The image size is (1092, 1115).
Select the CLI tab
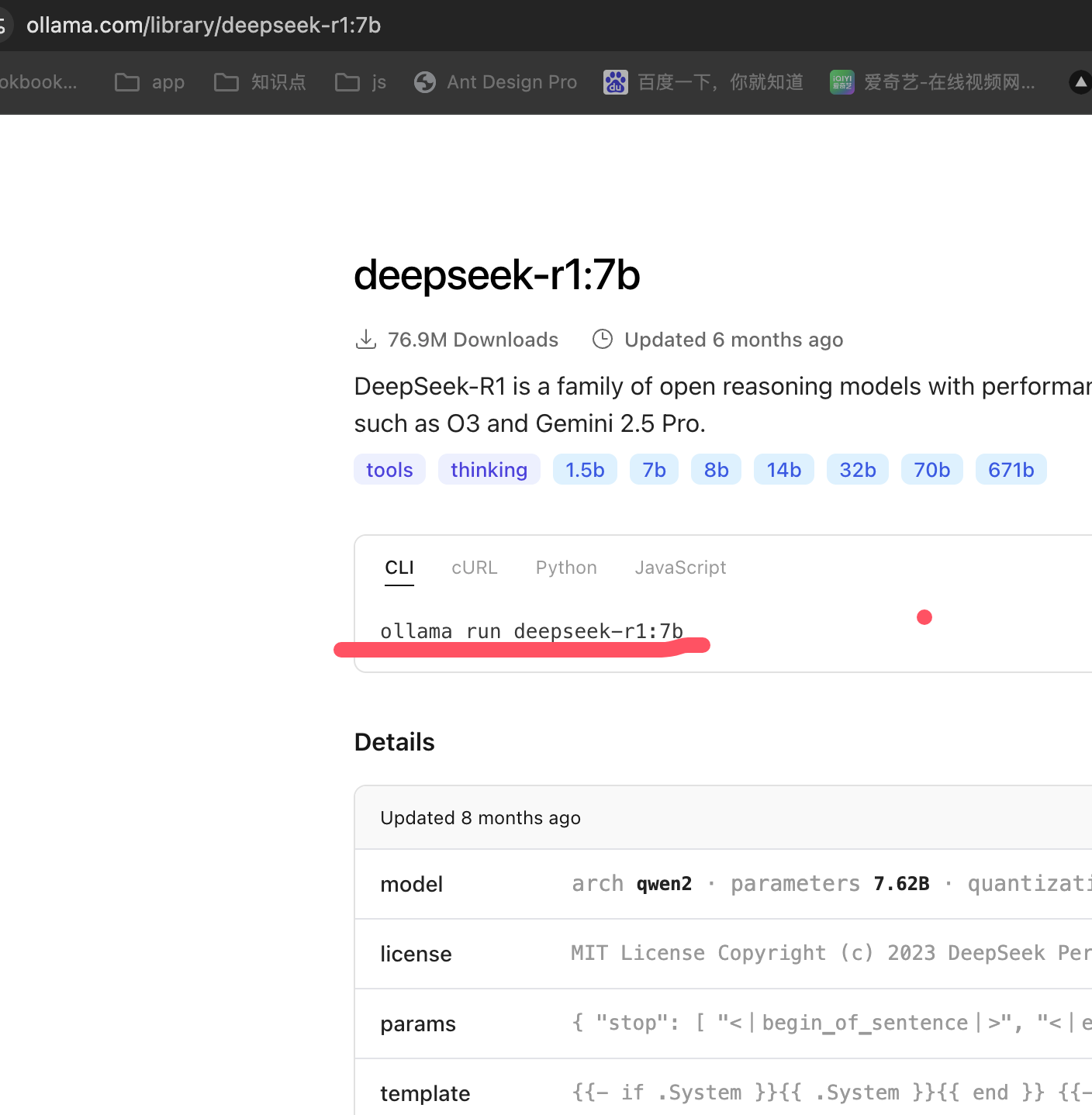(x=399, y=568)
